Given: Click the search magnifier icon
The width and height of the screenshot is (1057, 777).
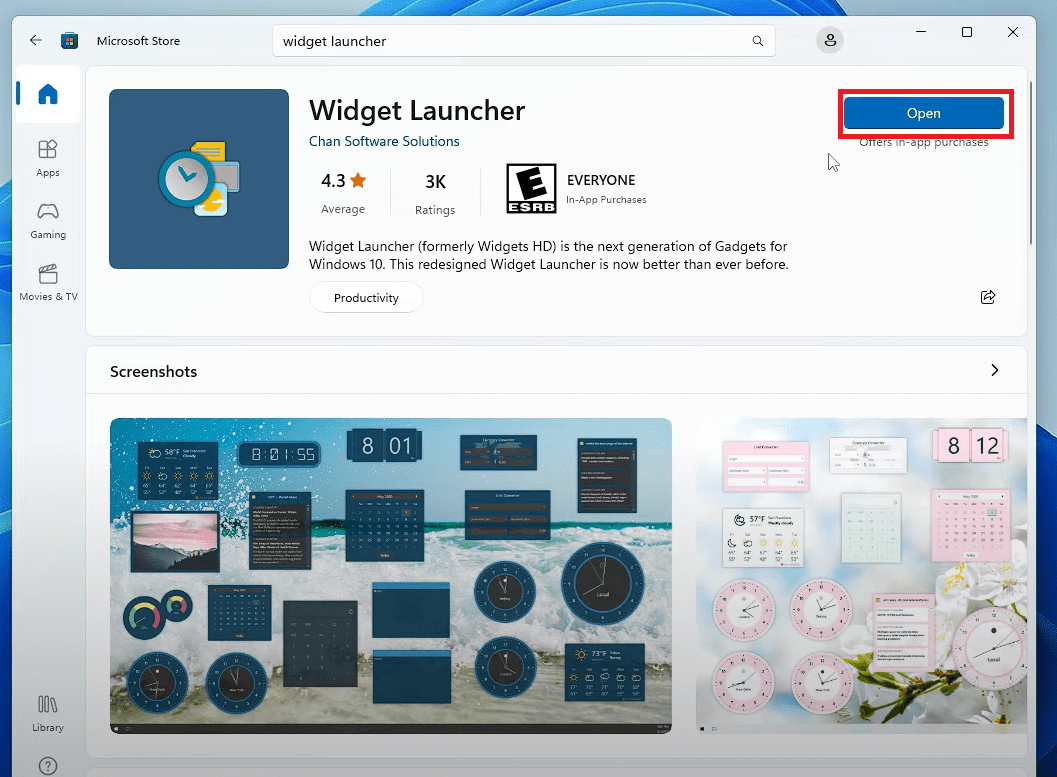Looking at the screenshot, I should pyautogui.click(x=757, y=41).
